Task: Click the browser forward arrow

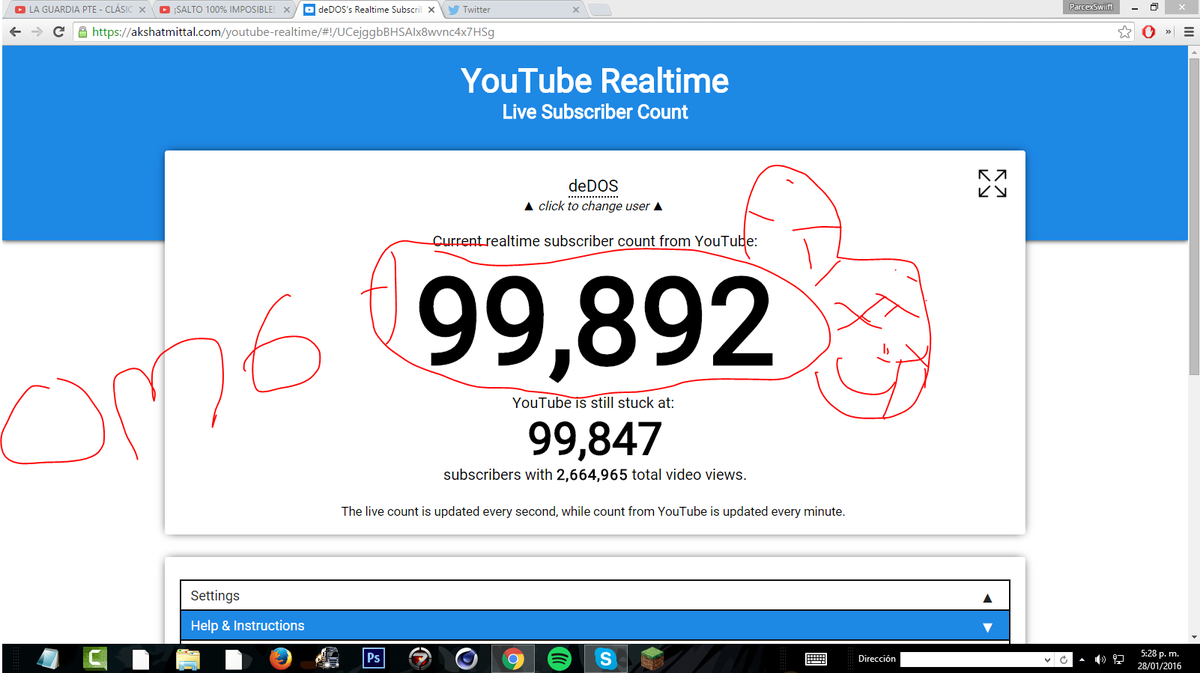Action: coord(37,32)
